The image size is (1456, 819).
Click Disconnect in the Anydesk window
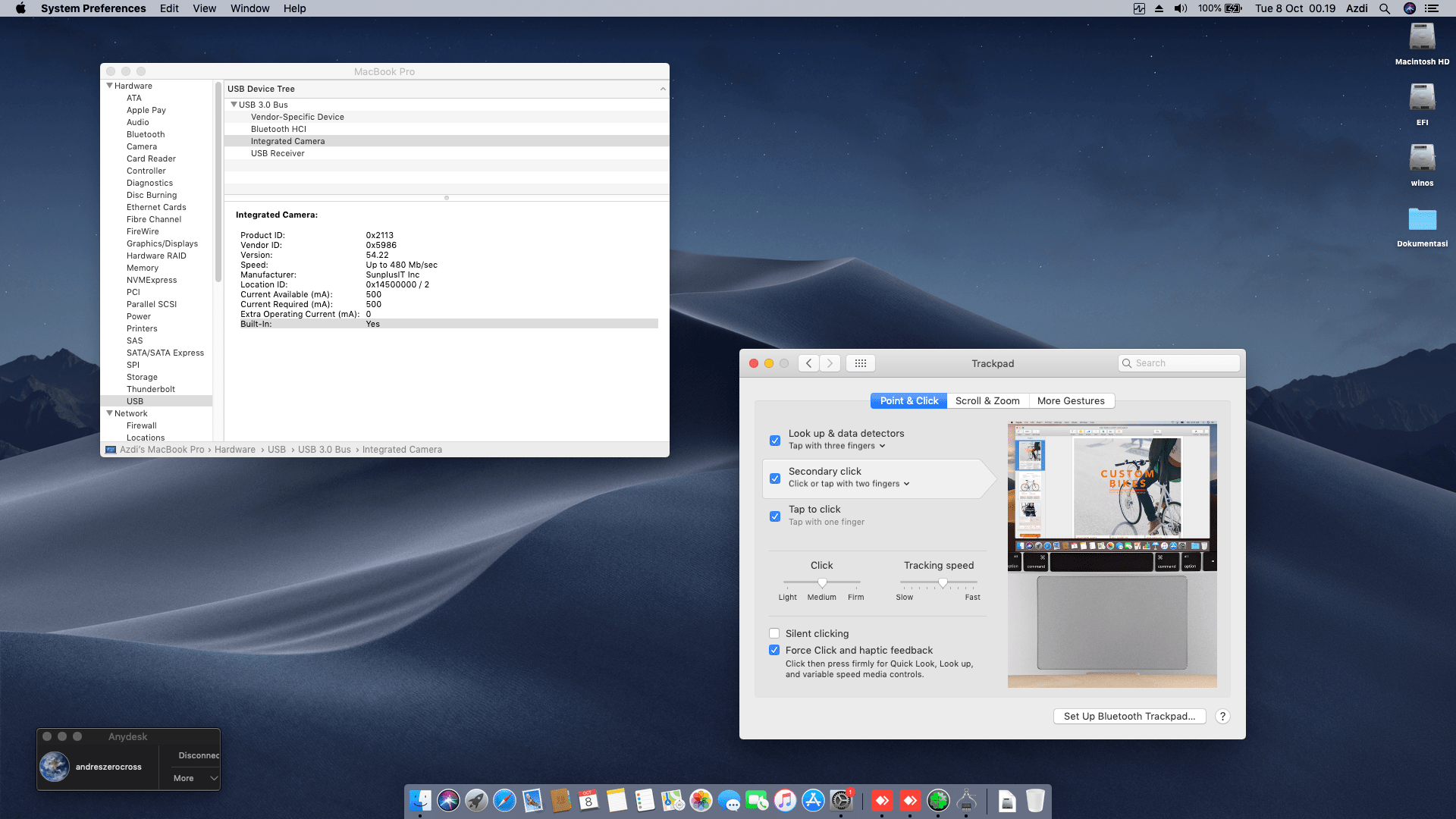tap(198, 755)
